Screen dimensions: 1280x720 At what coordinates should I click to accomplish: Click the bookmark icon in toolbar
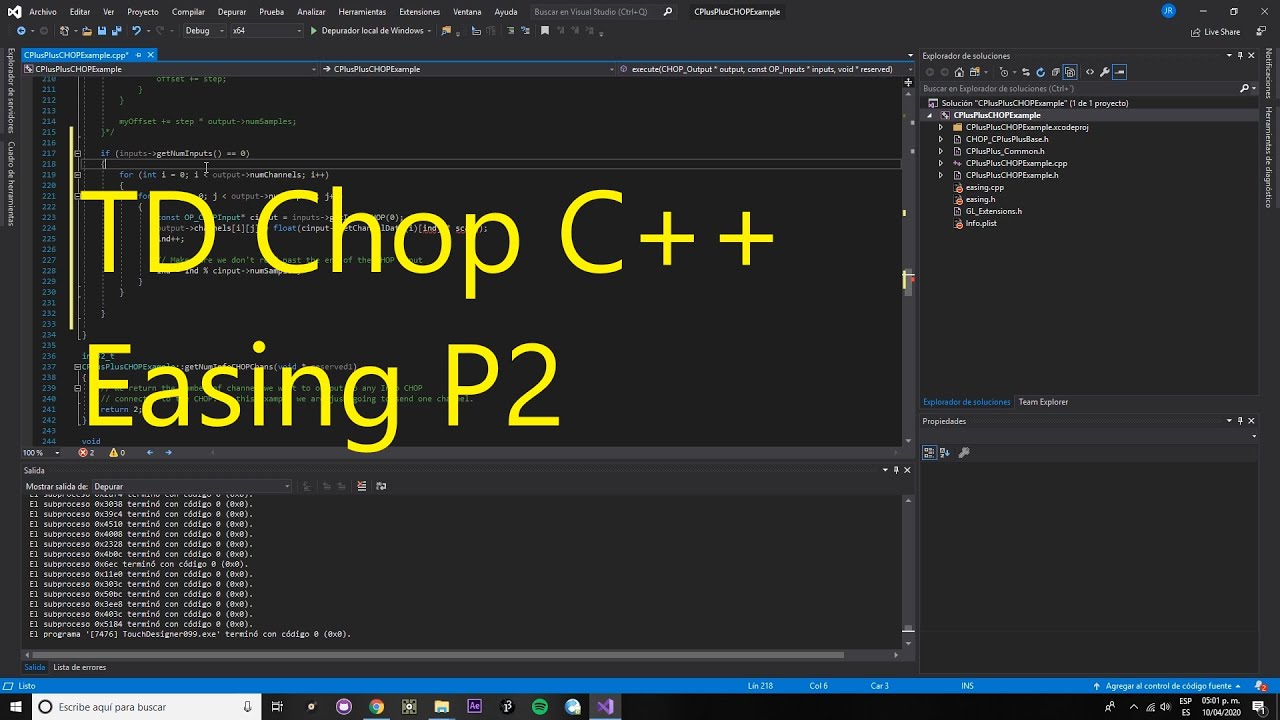tap(545, 31)
